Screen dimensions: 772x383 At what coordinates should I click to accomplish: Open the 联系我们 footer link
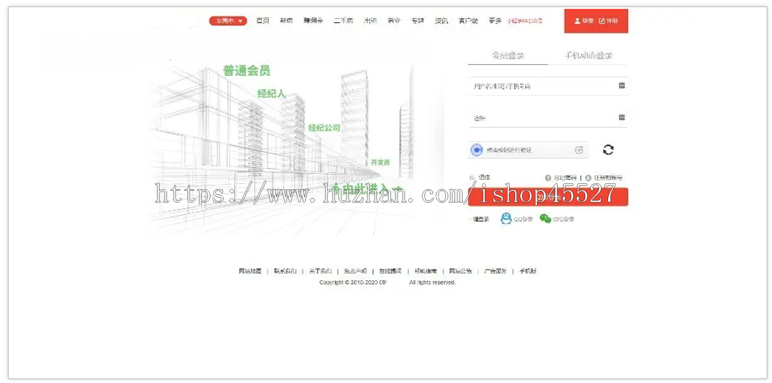285,271
